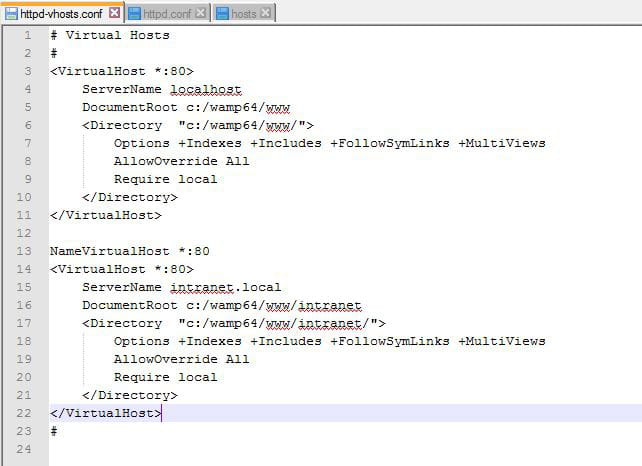Click '</Directory>' on line 21

[130, 395]
